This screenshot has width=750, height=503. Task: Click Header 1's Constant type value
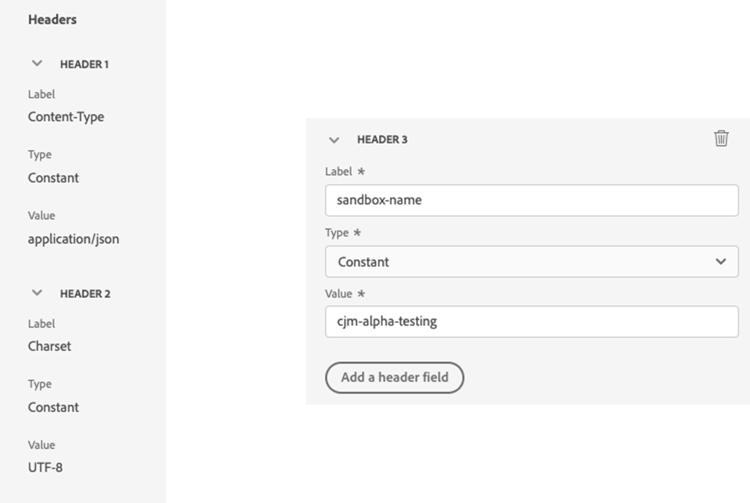click(x=53, y=178)
